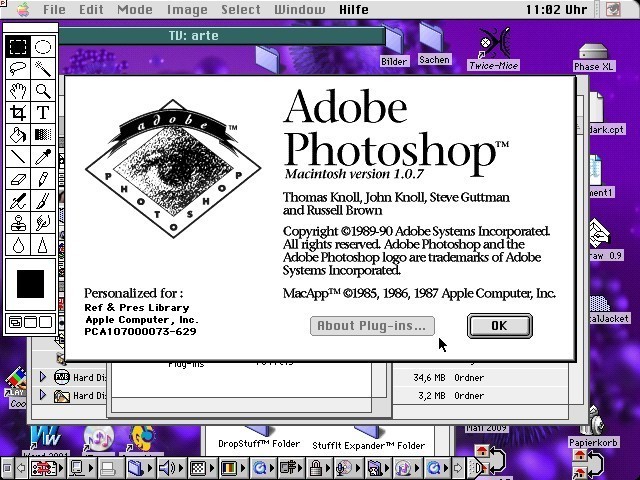
Task: Select the elliptical Marquee tool
Action: [x=43, y=47]
